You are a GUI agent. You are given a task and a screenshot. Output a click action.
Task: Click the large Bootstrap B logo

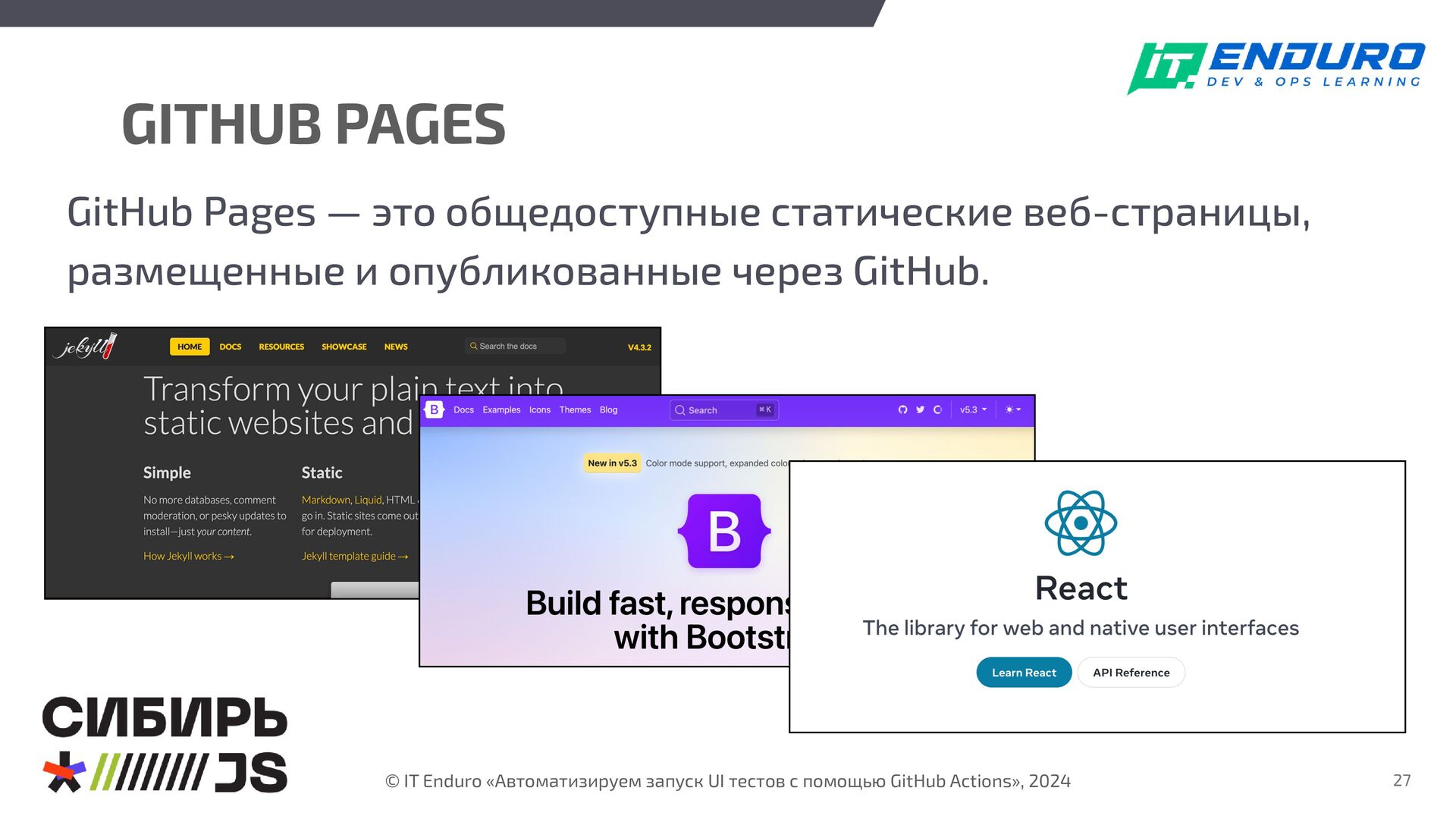[x=724, y=531]
